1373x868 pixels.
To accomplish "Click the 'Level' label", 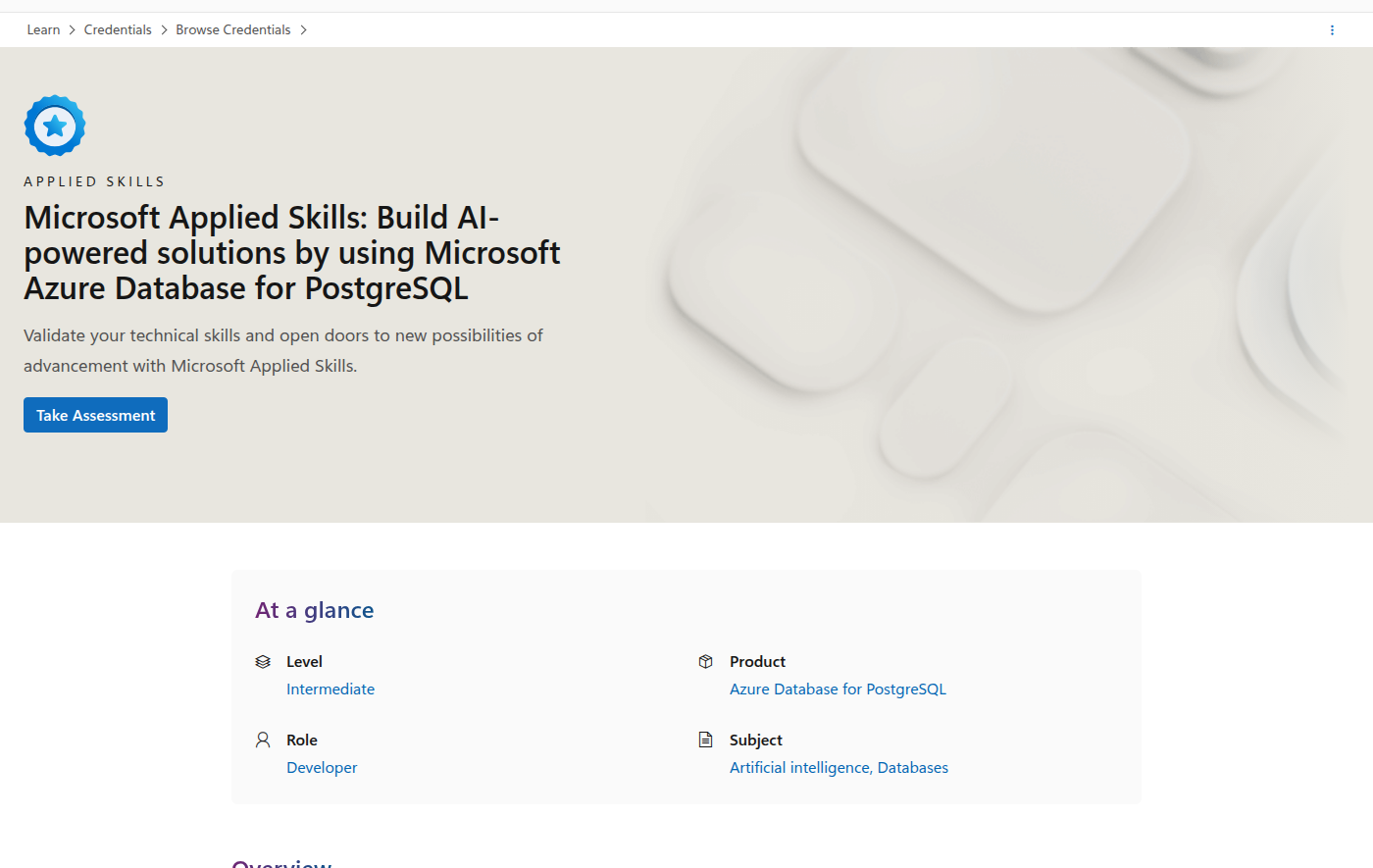I will [x=304, y=662].
